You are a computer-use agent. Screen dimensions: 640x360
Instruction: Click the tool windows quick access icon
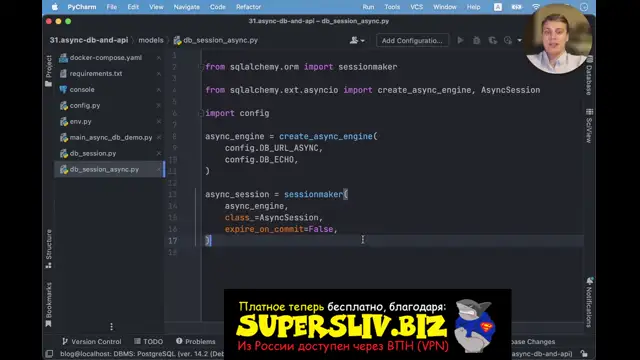tap(49, 353)
